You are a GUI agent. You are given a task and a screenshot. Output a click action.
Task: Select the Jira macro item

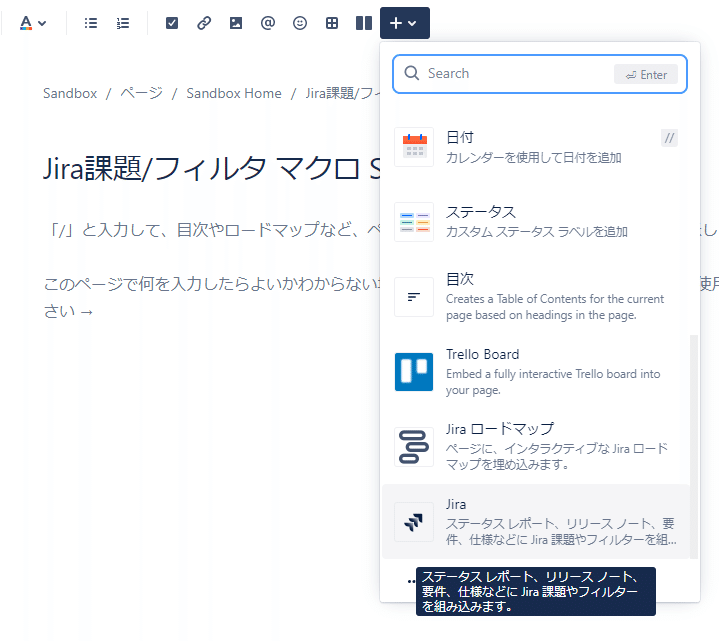(x=536, y=521)
